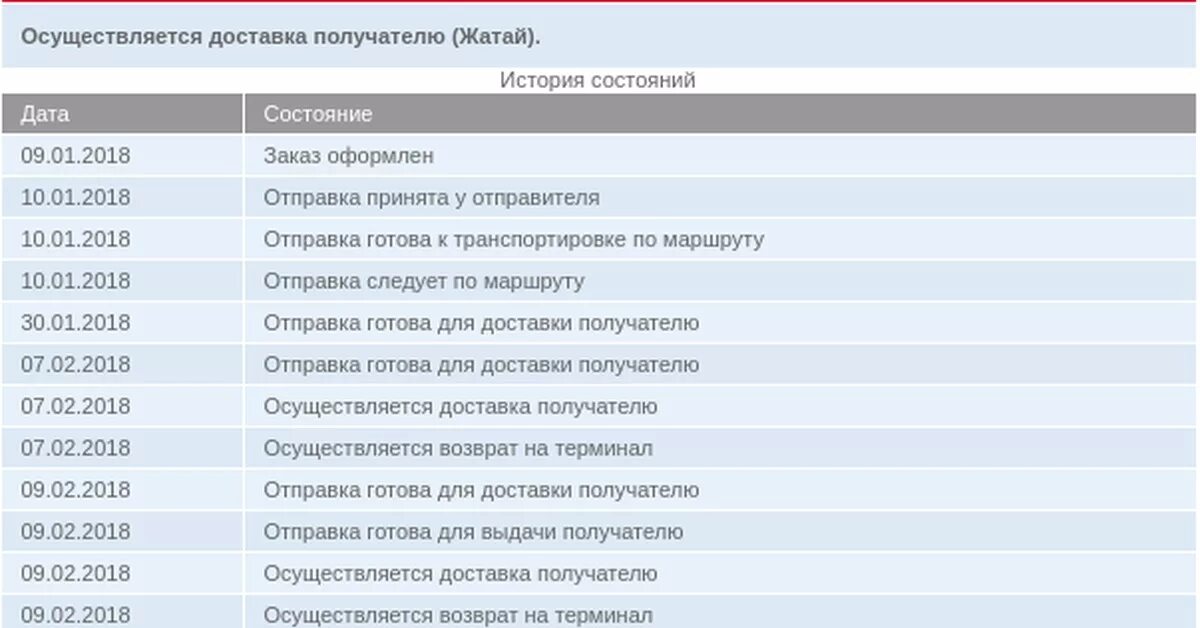
Task: Click the 10.01.2018 date beside "Отправка принята"
Action: (76, 198)
